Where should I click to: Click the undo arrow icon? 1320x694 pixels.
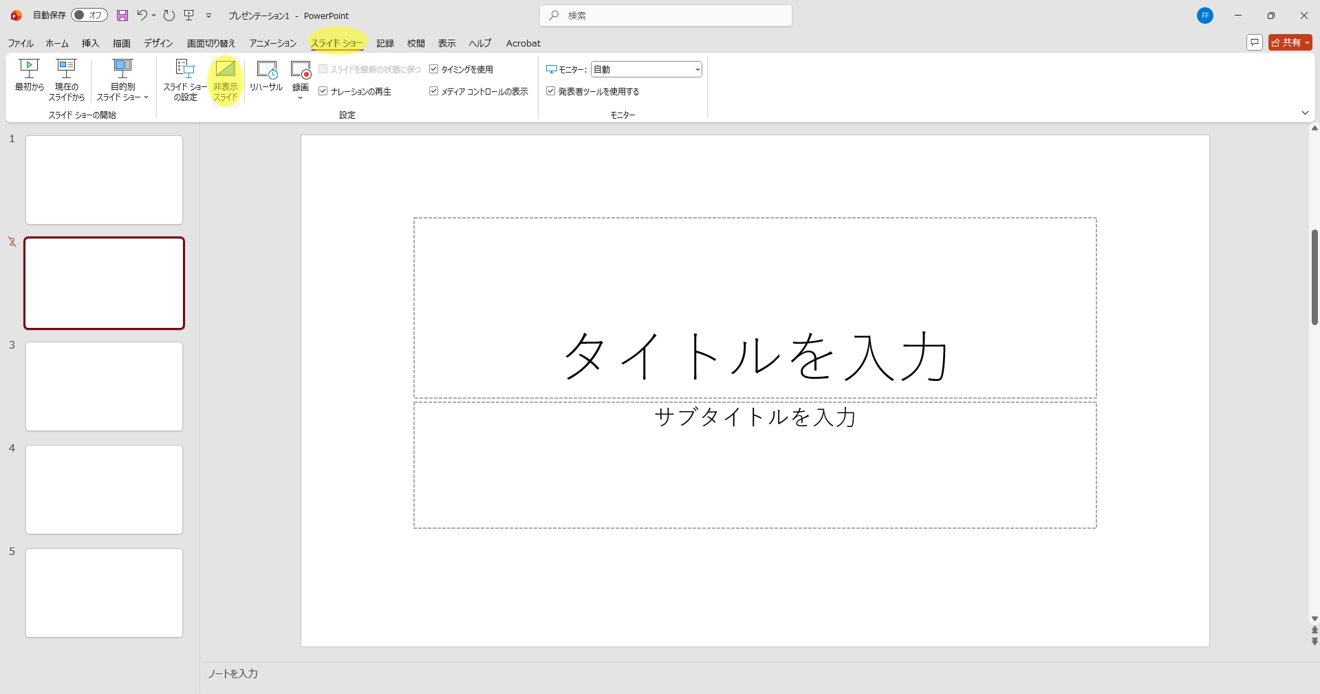142,15
